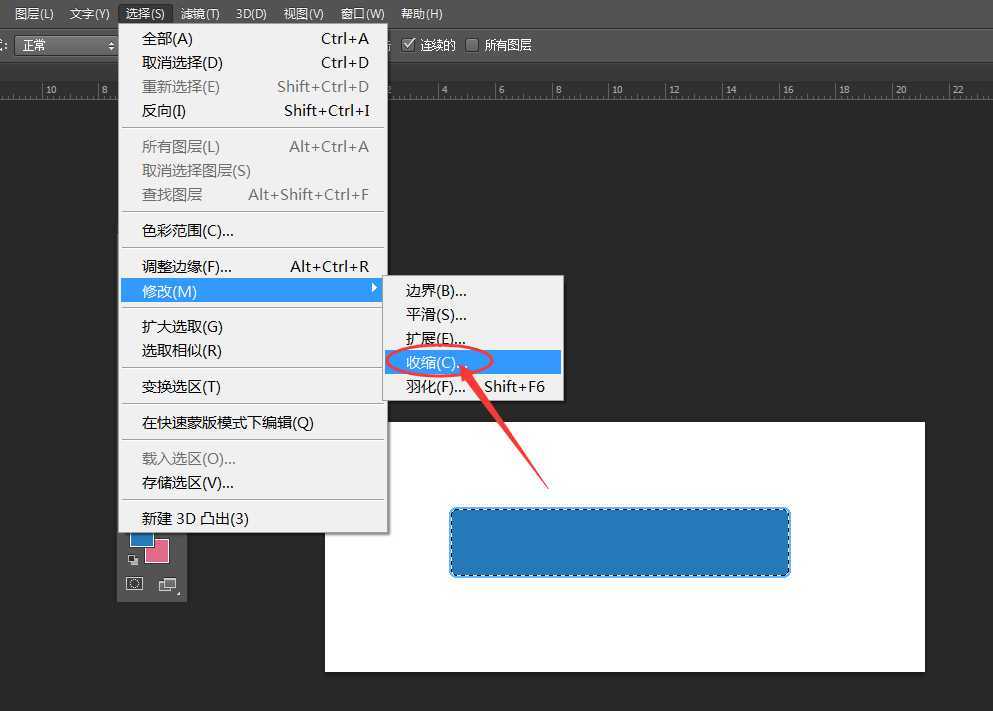This screenshot has height=711, width=993.
Task: Toggle Quick Mask editing mode icon
Action: click(134, 583)
